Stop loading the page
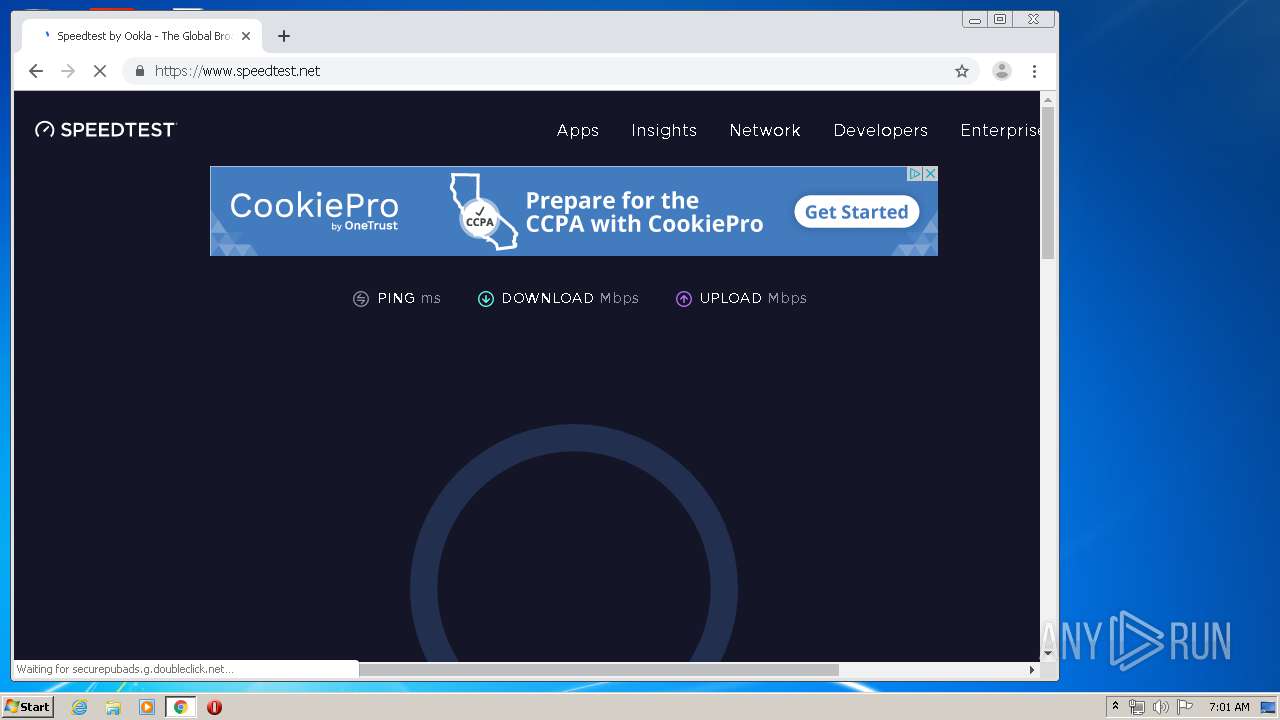1280x720 pixels. point(100,71)
